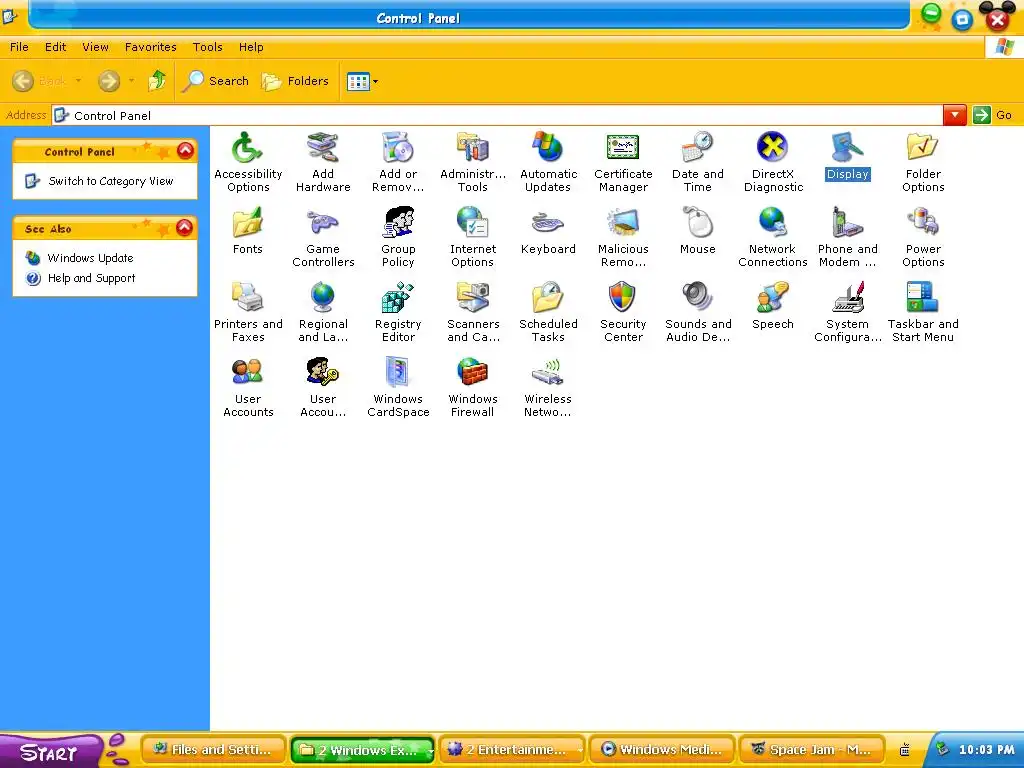Viewport: 1024px width, 768px height.
Task: Toggle the Folders pane button
Action: coord(295,81)
